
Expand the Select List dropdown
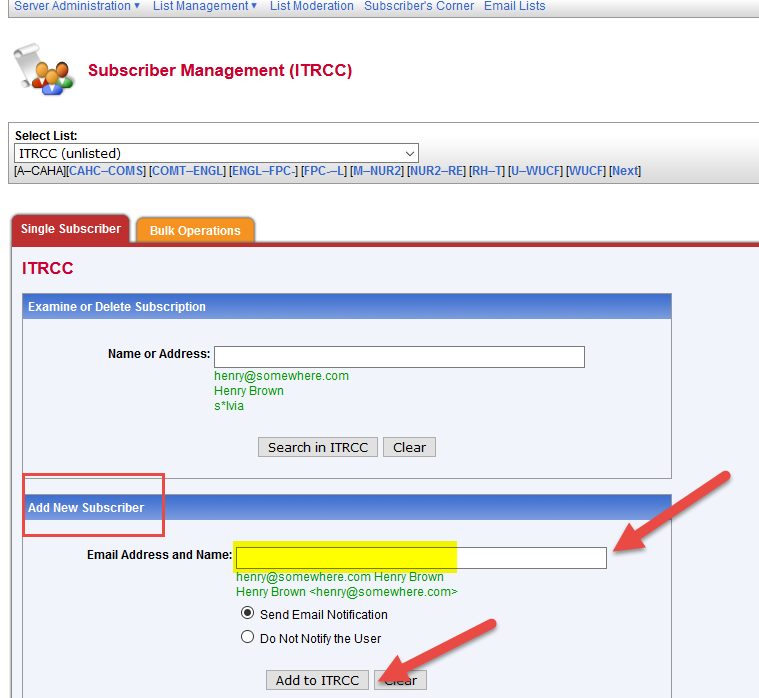pyautogui.click(x=216, y=153)
